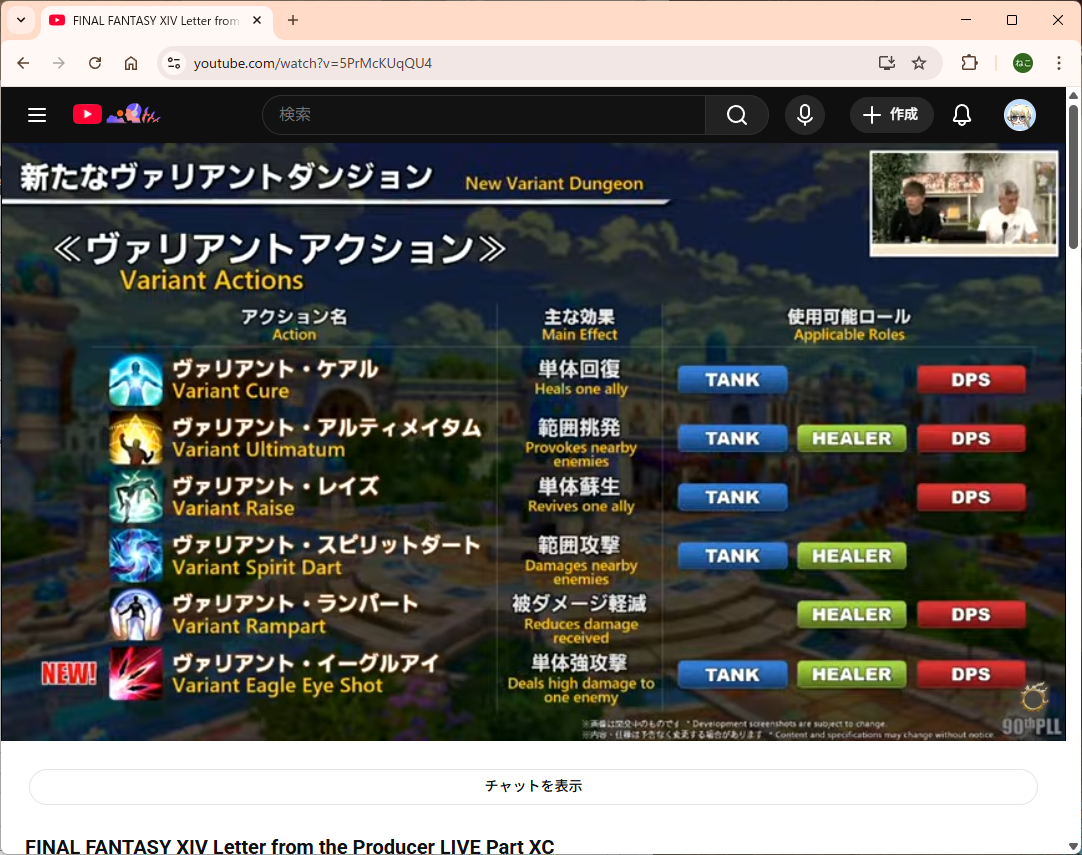Click the install app icon in address bar
The image size is (1082, 855).
pyautogui.click(x=886, y=63)
